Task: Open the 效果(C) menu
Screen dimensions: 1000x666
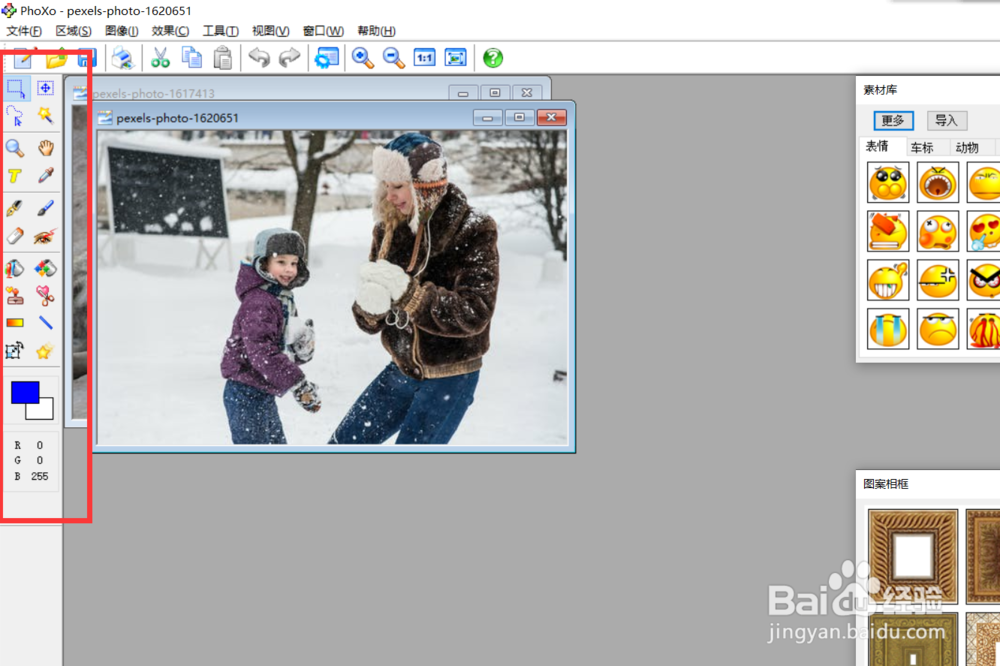Action: pos(170,31)
